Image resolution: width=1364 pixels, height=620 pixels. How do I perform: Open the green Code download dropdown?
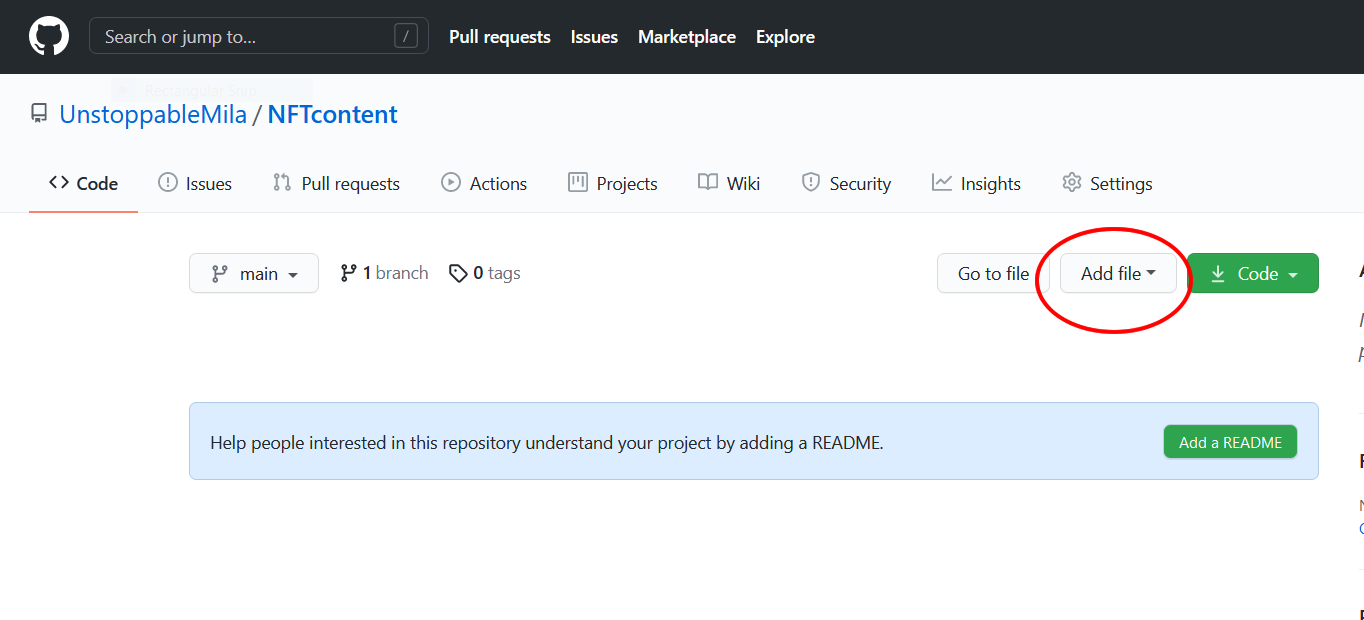[1253, 273]
